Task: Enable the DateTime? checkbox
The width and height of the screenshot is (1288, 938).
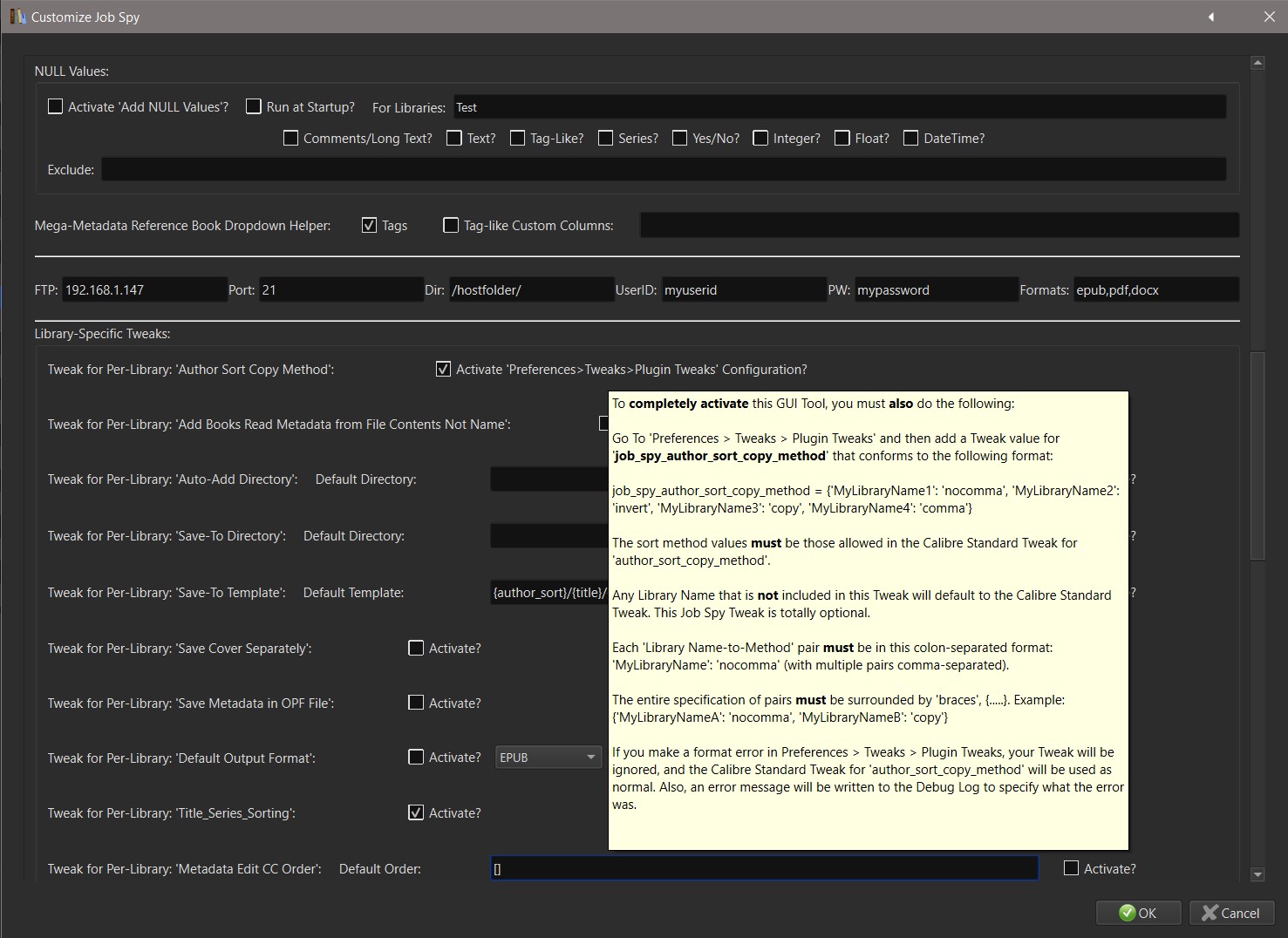Action: pyautogui.click(x=910, y=139)
